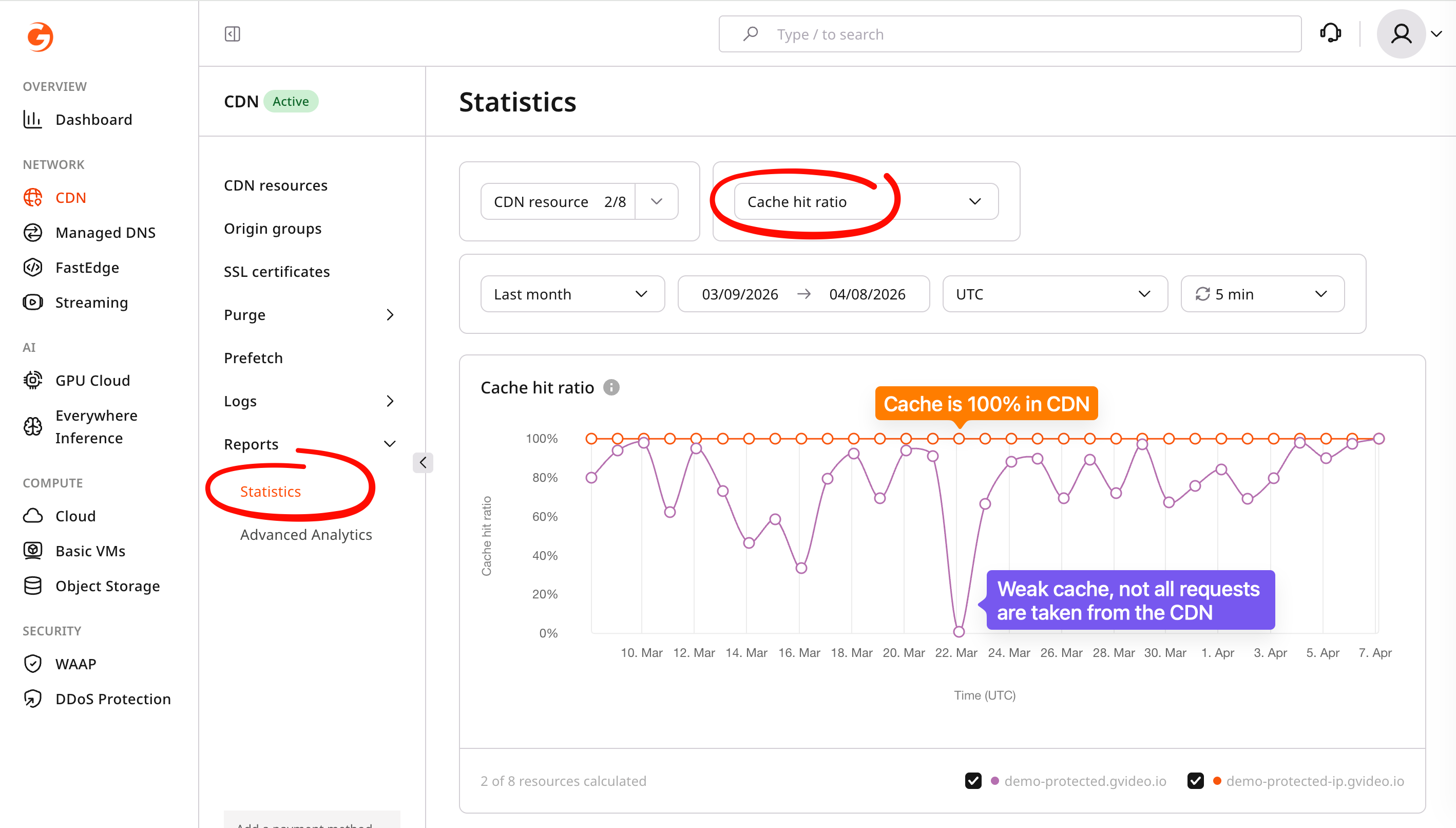Select the CDN globe icon in sidebar

tap(32, 197)
